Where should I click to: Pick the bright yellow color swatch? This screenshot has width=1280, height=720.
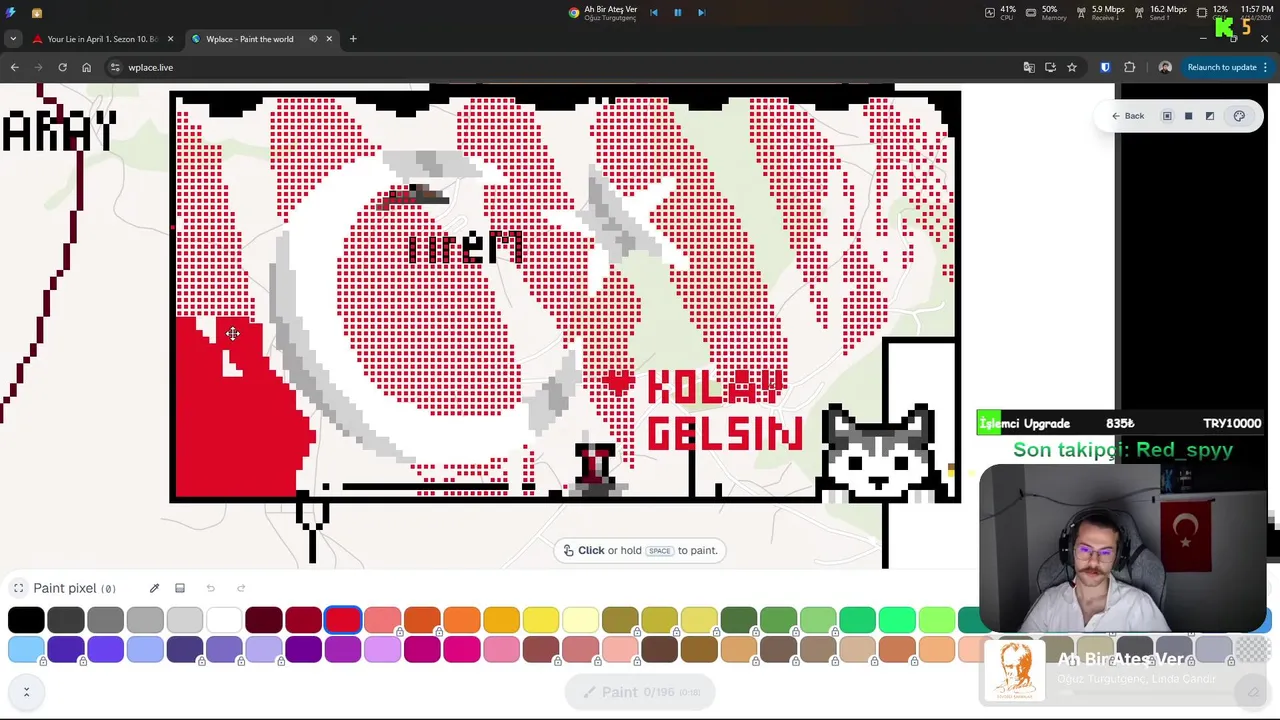pyautogui.click(x=541, y=620)
